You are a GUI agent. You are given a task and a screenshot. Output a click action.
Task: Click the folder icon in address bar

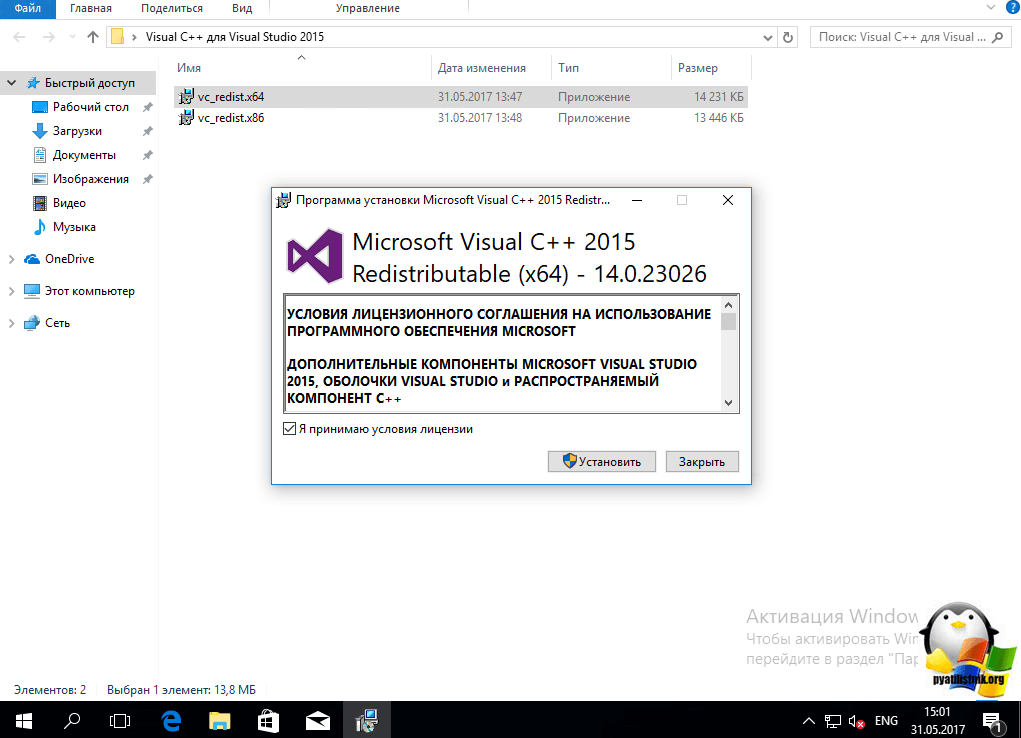[x=117, y=36]
